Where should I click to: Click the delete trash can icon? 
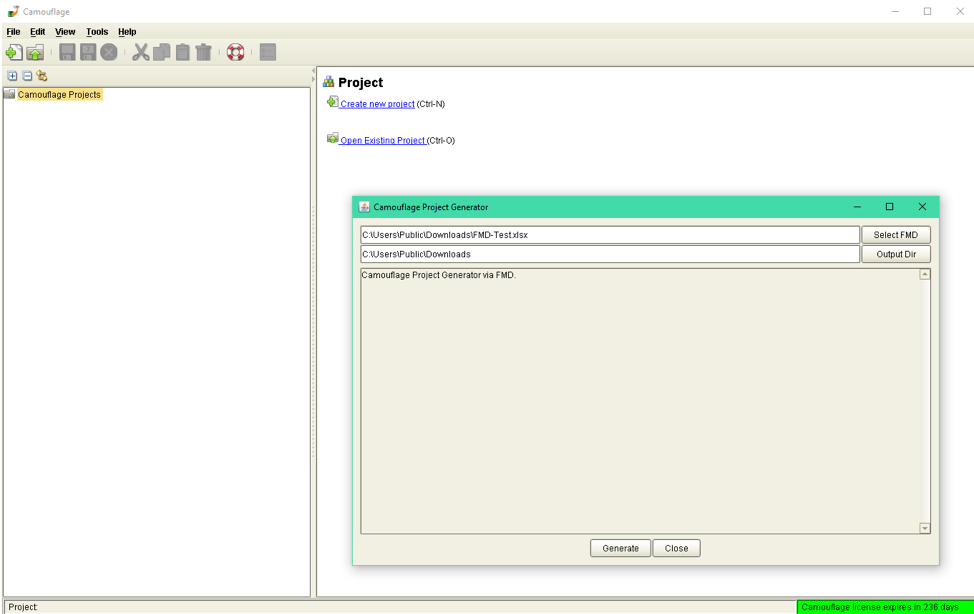(x=203, y=52)
